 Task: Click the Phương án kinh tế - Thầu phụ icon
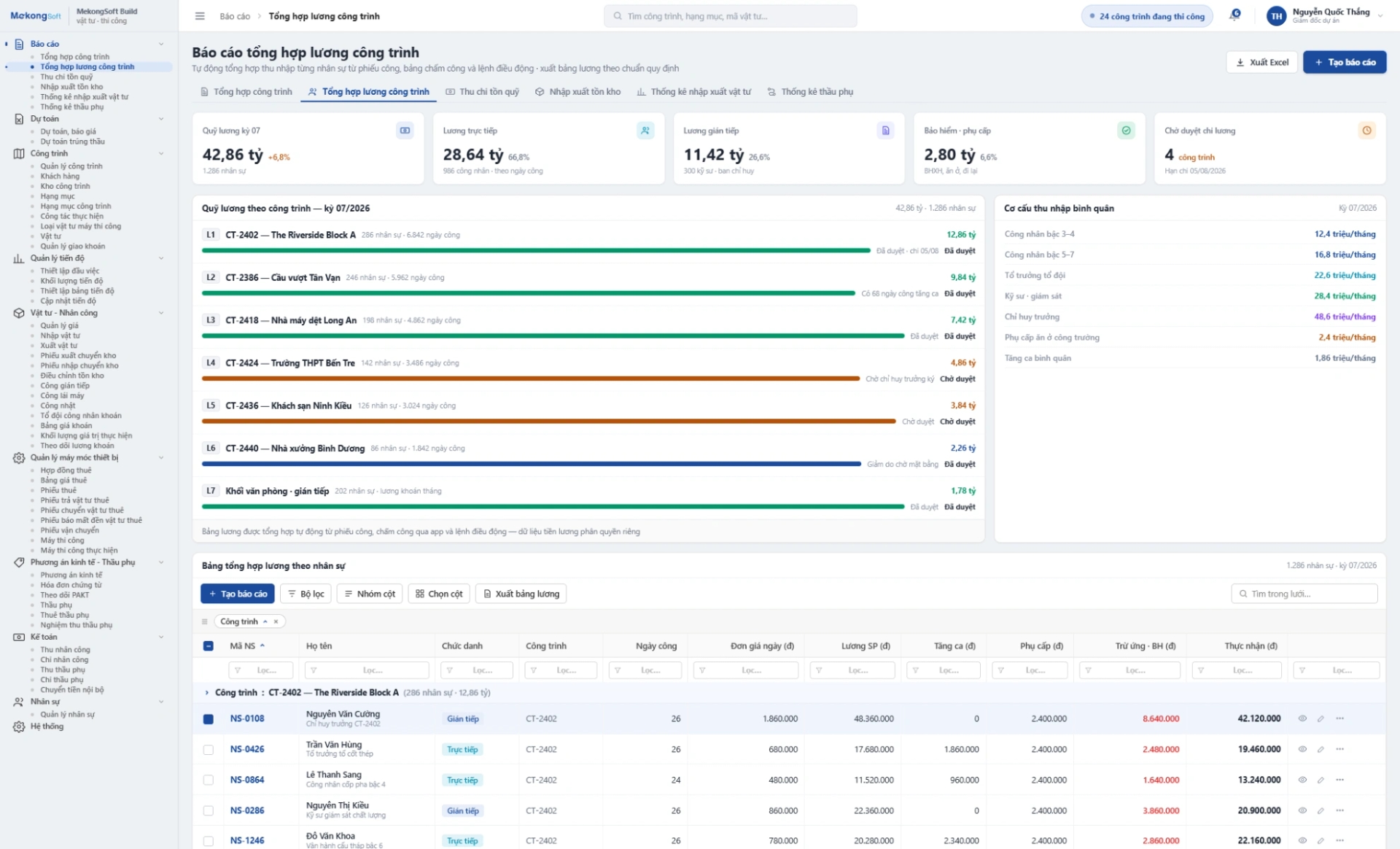point(19,562)
